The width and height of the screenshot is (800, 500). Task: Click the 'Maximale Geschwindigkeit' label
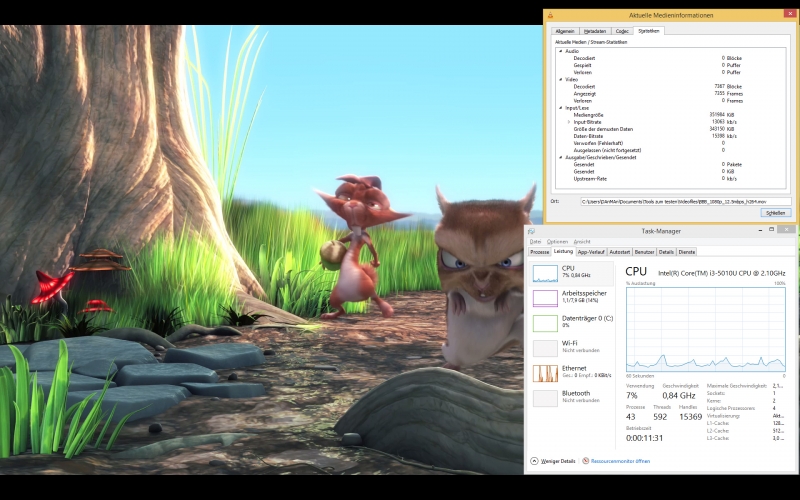[736, 386]
